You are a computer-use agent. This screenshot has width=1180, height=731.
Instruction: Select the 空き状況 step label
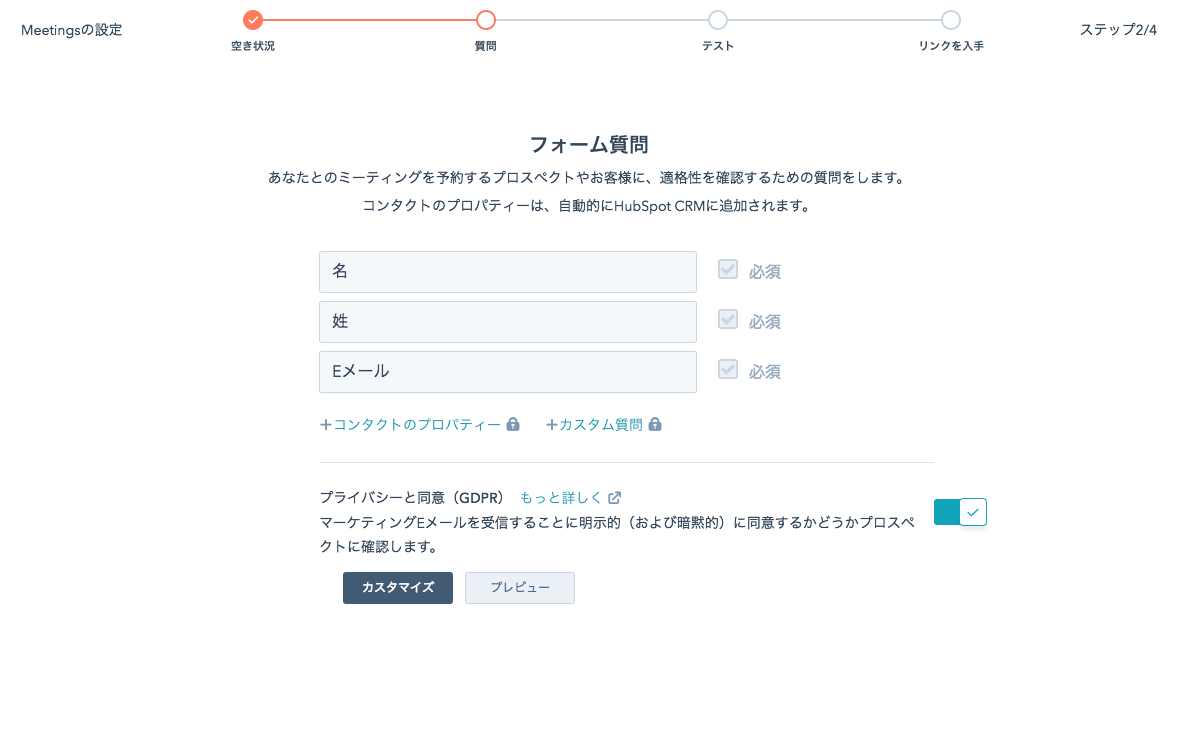pyautogui.click(x=253, y=46)
